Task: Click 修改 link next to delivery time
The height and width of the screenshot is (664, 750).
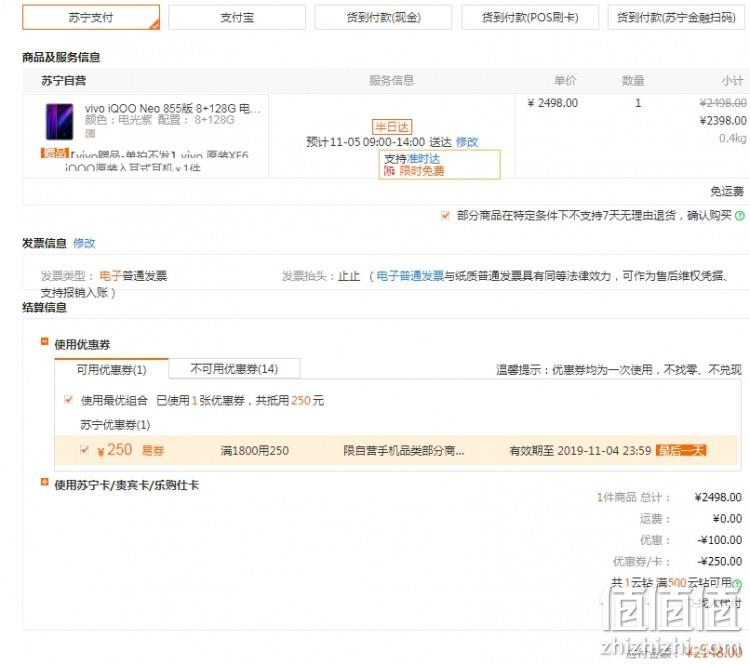Action: [x=467, y=142]
